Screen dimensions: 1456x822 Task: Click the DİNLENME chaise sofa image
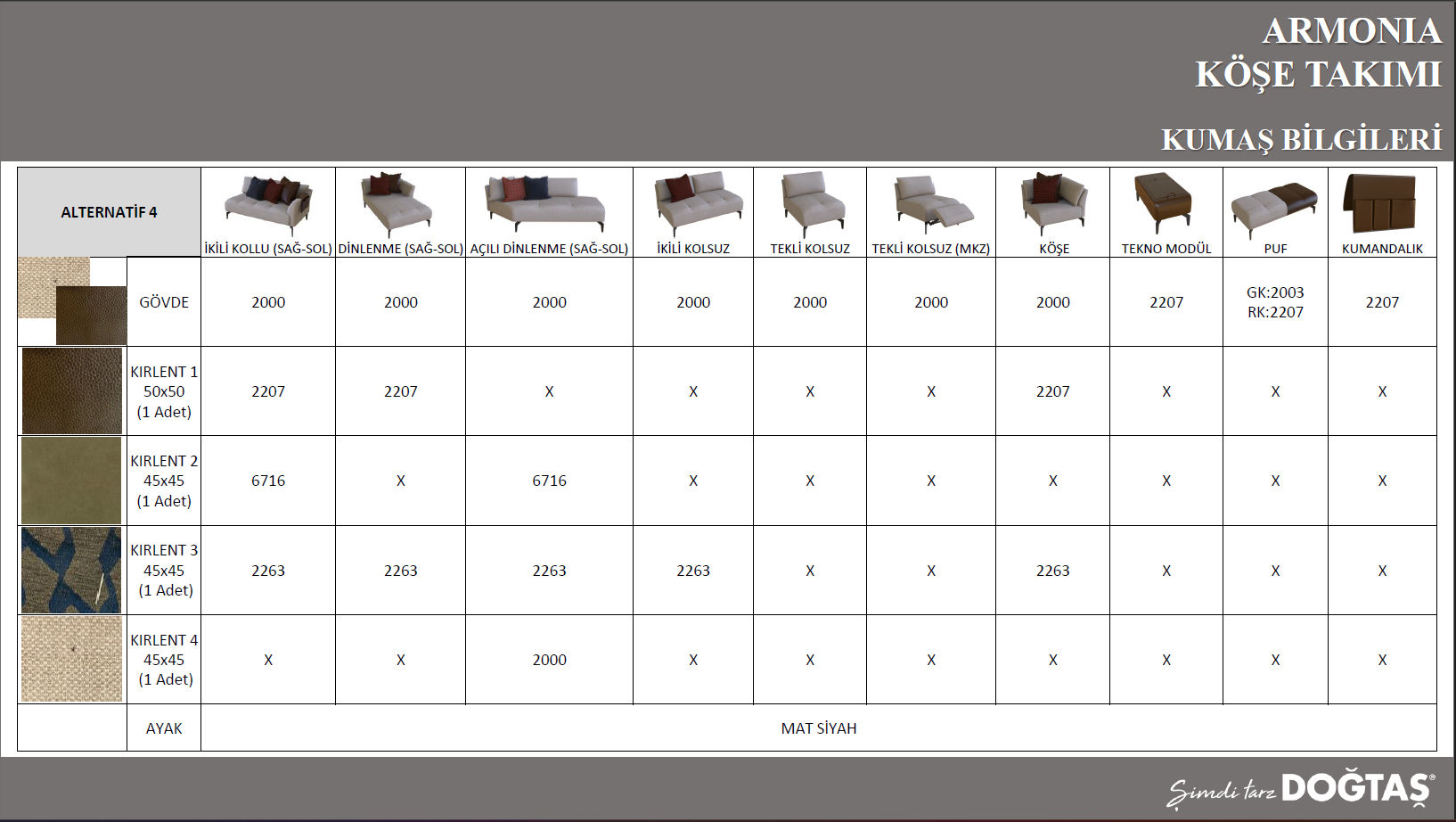click(x=397, y=202)
